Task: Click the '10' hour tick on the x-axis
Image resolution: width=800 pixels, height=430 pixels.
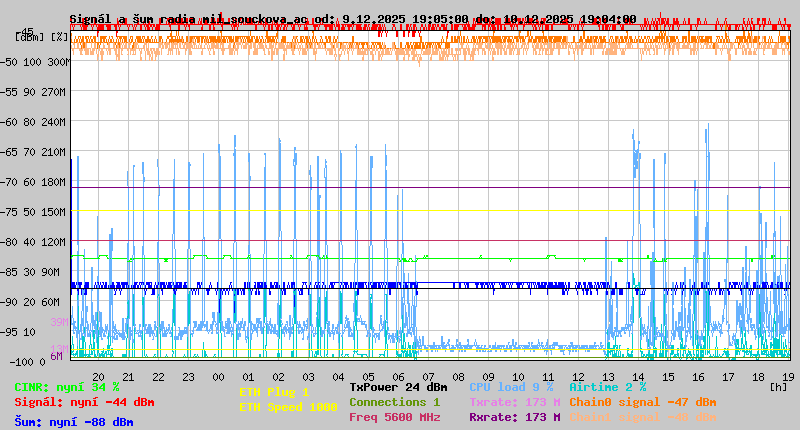Action: [x=518, y=377]
